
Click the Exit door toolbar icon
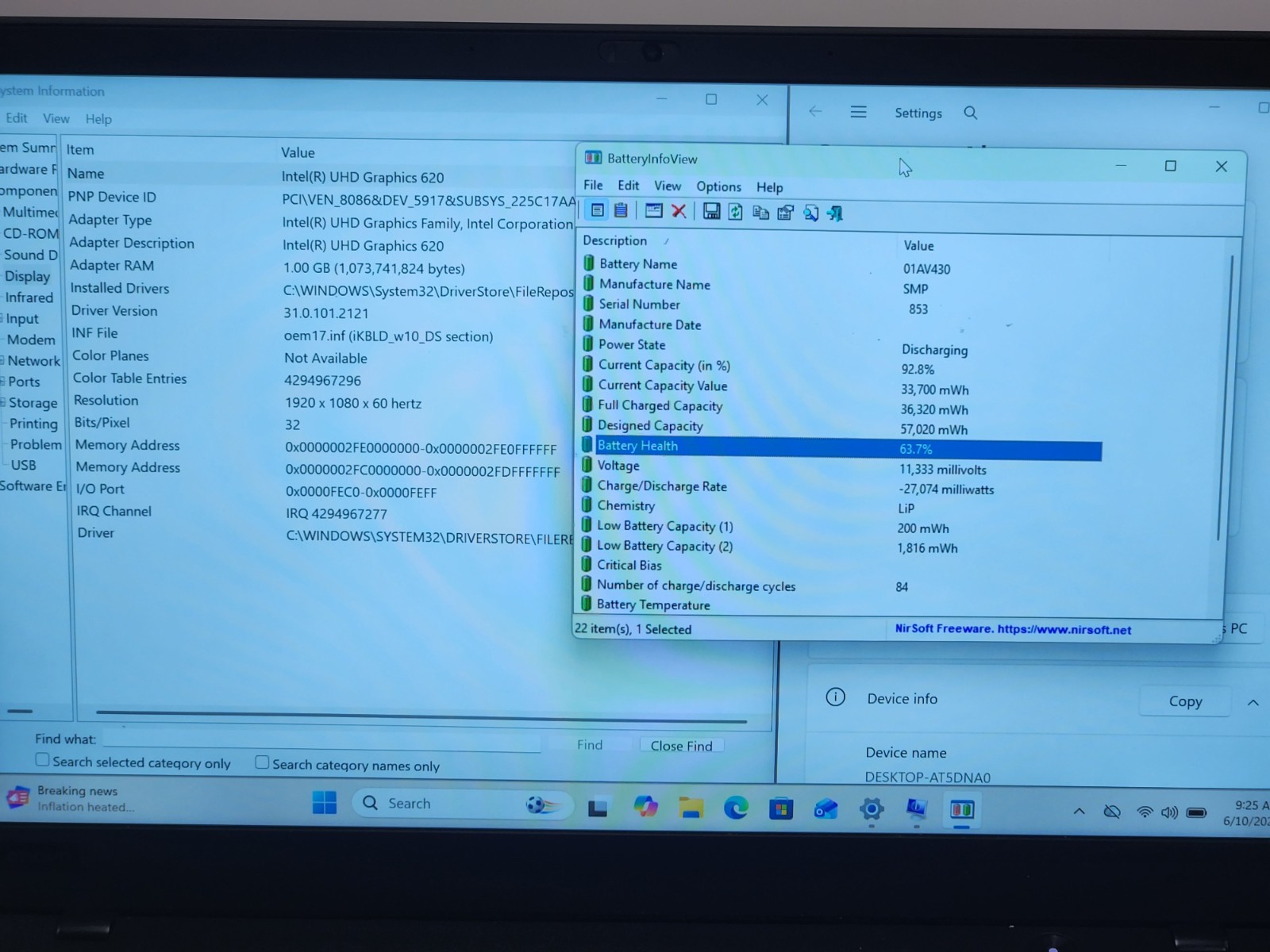click(835, 213)
